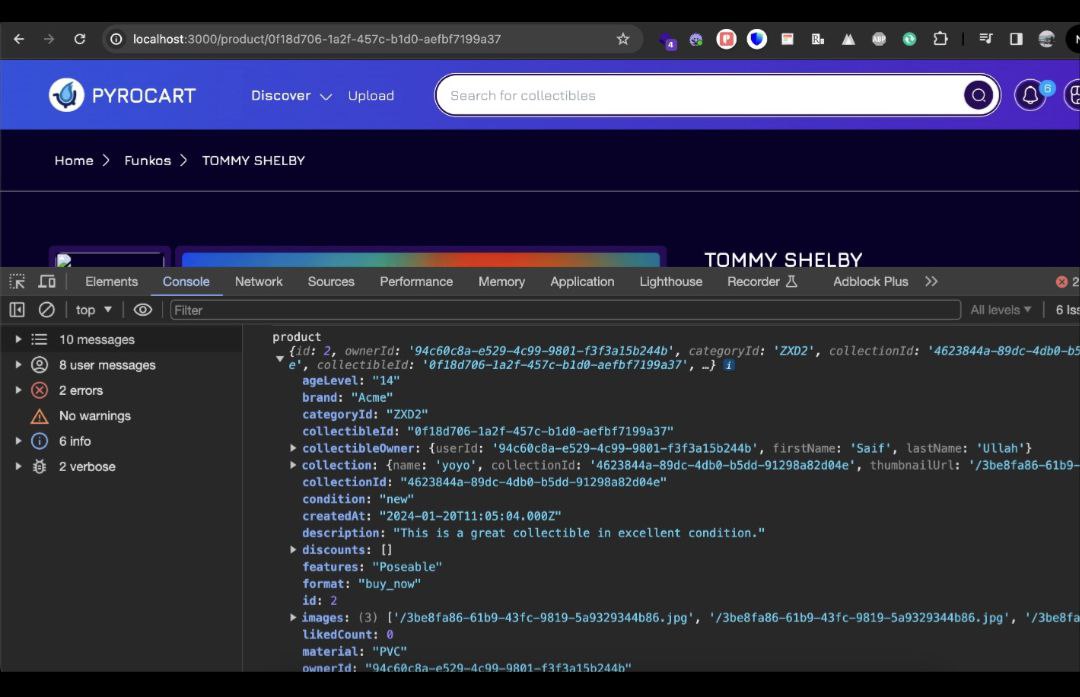Open the 'All levels' log level dropdown
Viewport: 1080px width, 697px height.
1001,310
